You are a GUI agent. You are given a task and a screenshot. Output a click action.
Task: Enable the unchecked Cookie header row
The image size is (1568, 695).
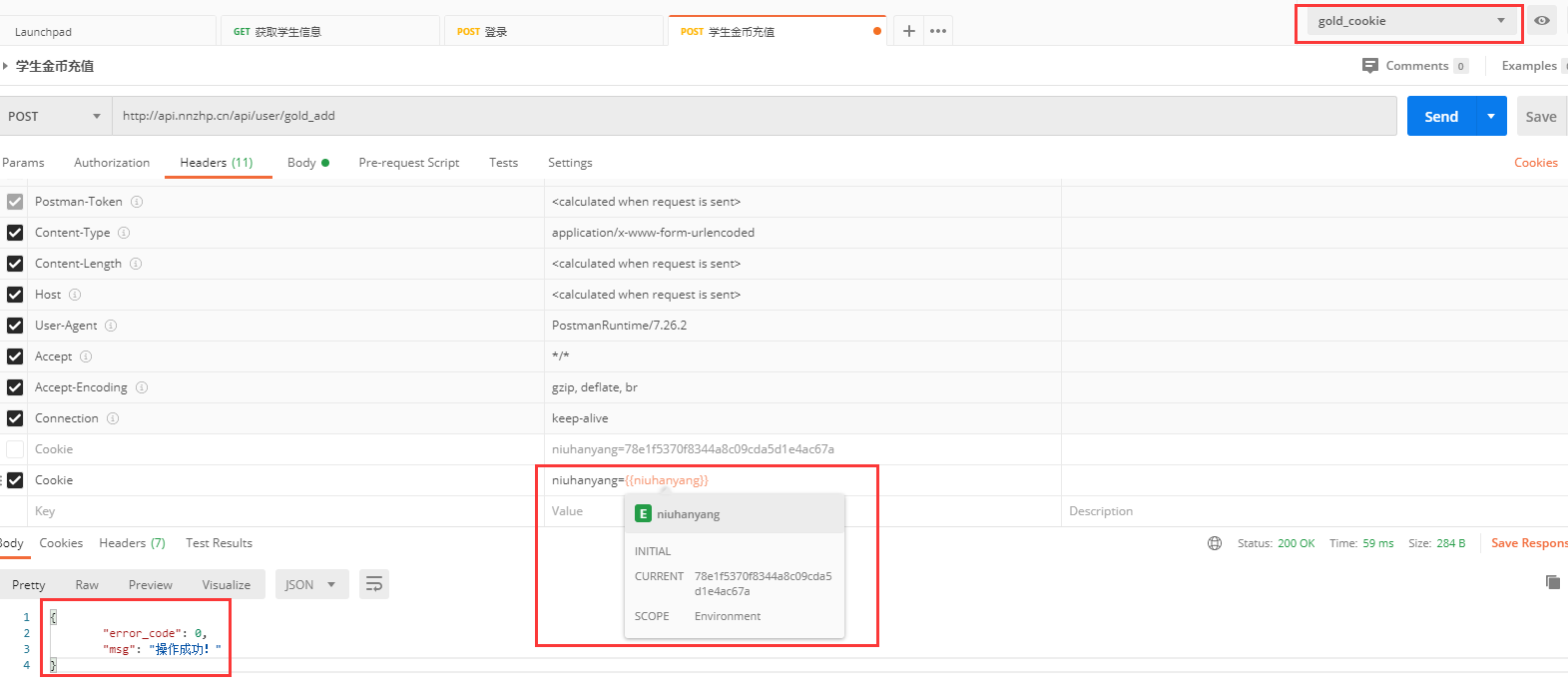click(x=15, y=449)
